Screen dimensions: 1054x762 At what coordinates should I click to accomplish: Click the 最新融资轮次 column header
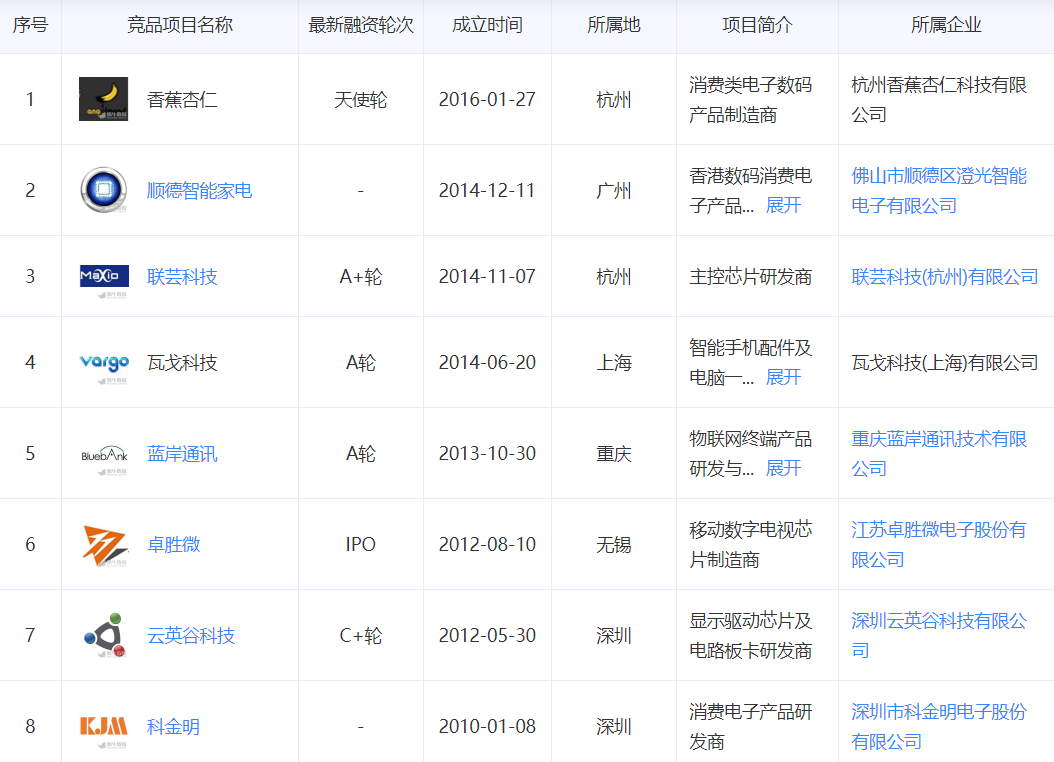pyautogui.click(x=361, y=25)
